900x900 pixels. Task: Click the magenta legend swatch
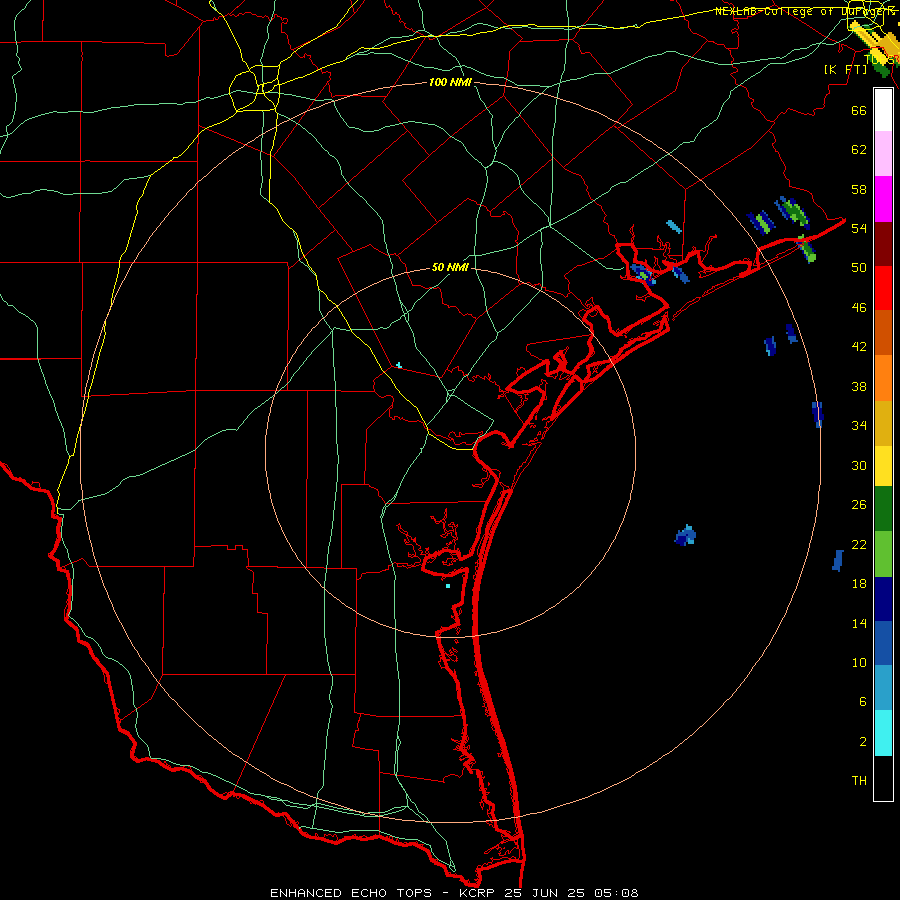883,199
